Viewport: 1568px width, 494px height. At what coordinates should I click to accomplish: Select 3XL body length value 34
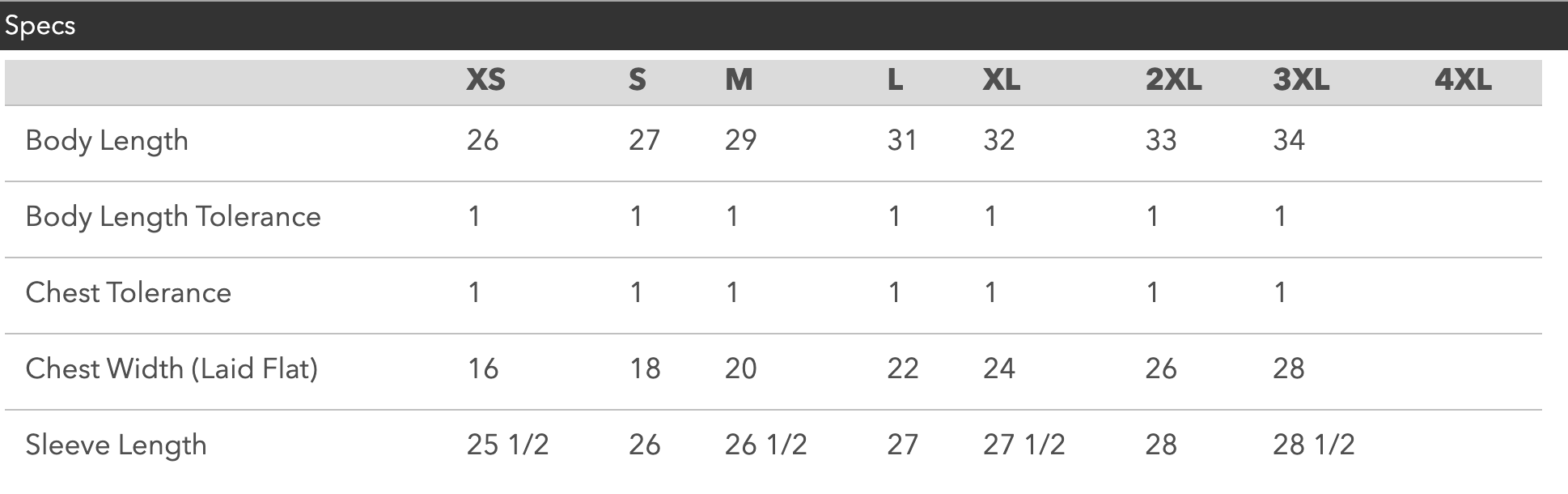(x=1289, y=141)
